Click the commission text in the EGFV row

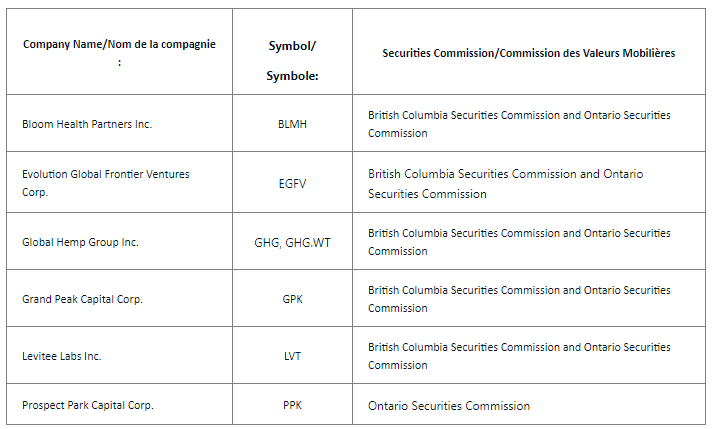click(x=505, y=183)
